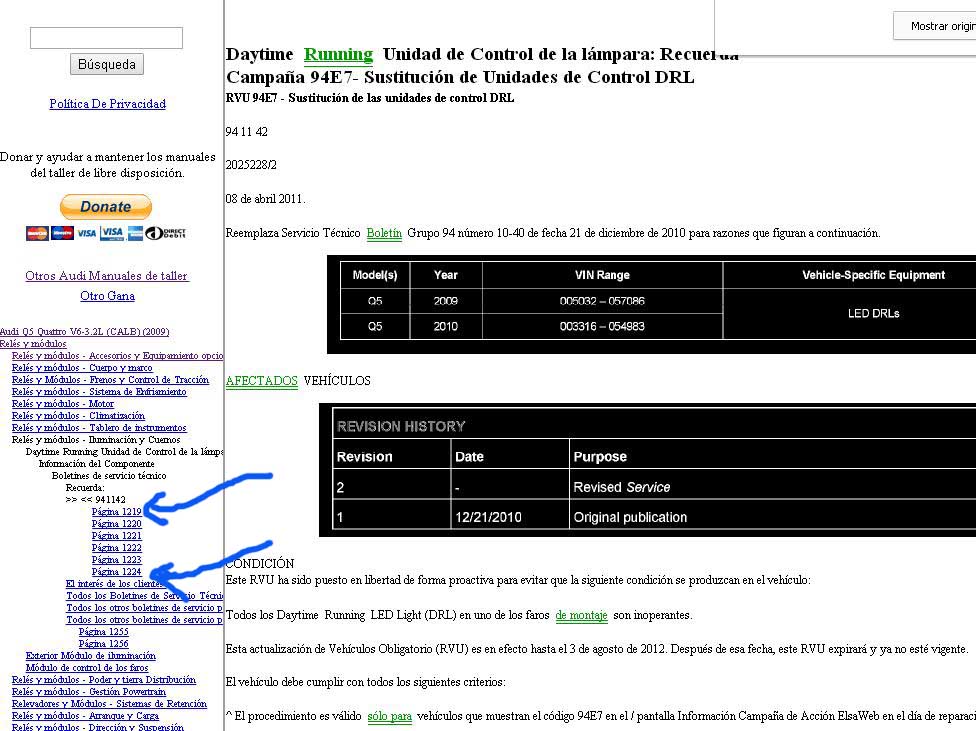Image resolution: width=976 pixels, height=731 pixels.
Task: Select Daytime Running Unidad de Control tree entry
Action: pyautogui.click(x=124, y=451)
